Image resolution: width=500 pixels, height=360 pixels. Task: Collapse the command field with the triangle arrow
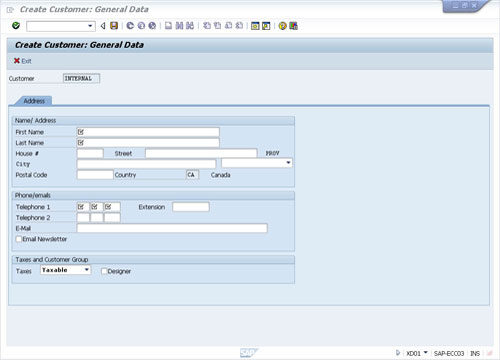(103, 26)
